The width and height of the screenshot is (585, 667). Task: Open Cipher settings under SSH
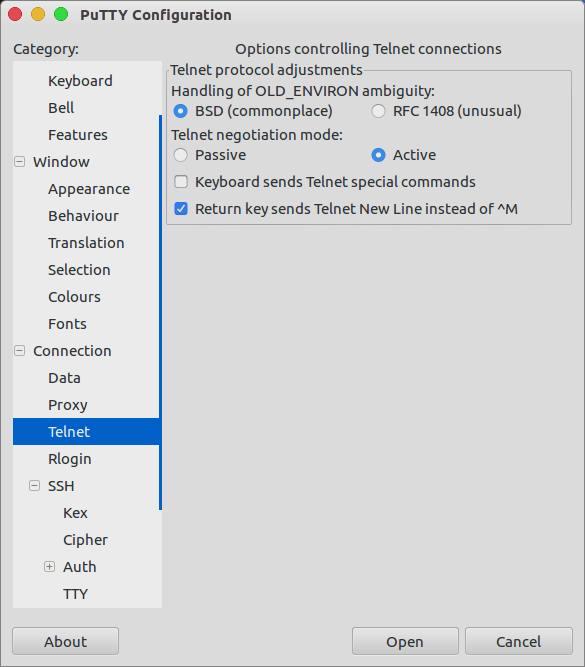pyautogui.click(x=85, y=540)
